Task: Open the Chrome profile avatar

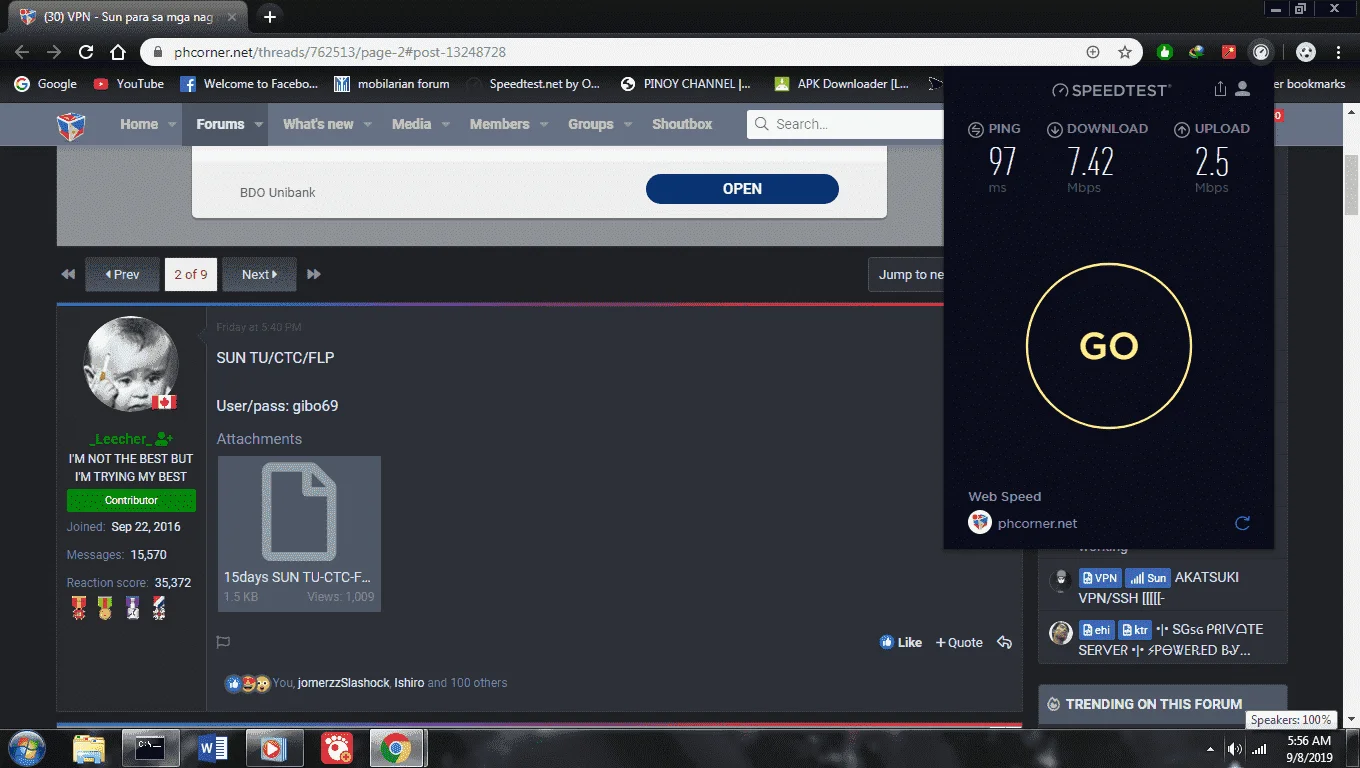Action: (1305, 52)
